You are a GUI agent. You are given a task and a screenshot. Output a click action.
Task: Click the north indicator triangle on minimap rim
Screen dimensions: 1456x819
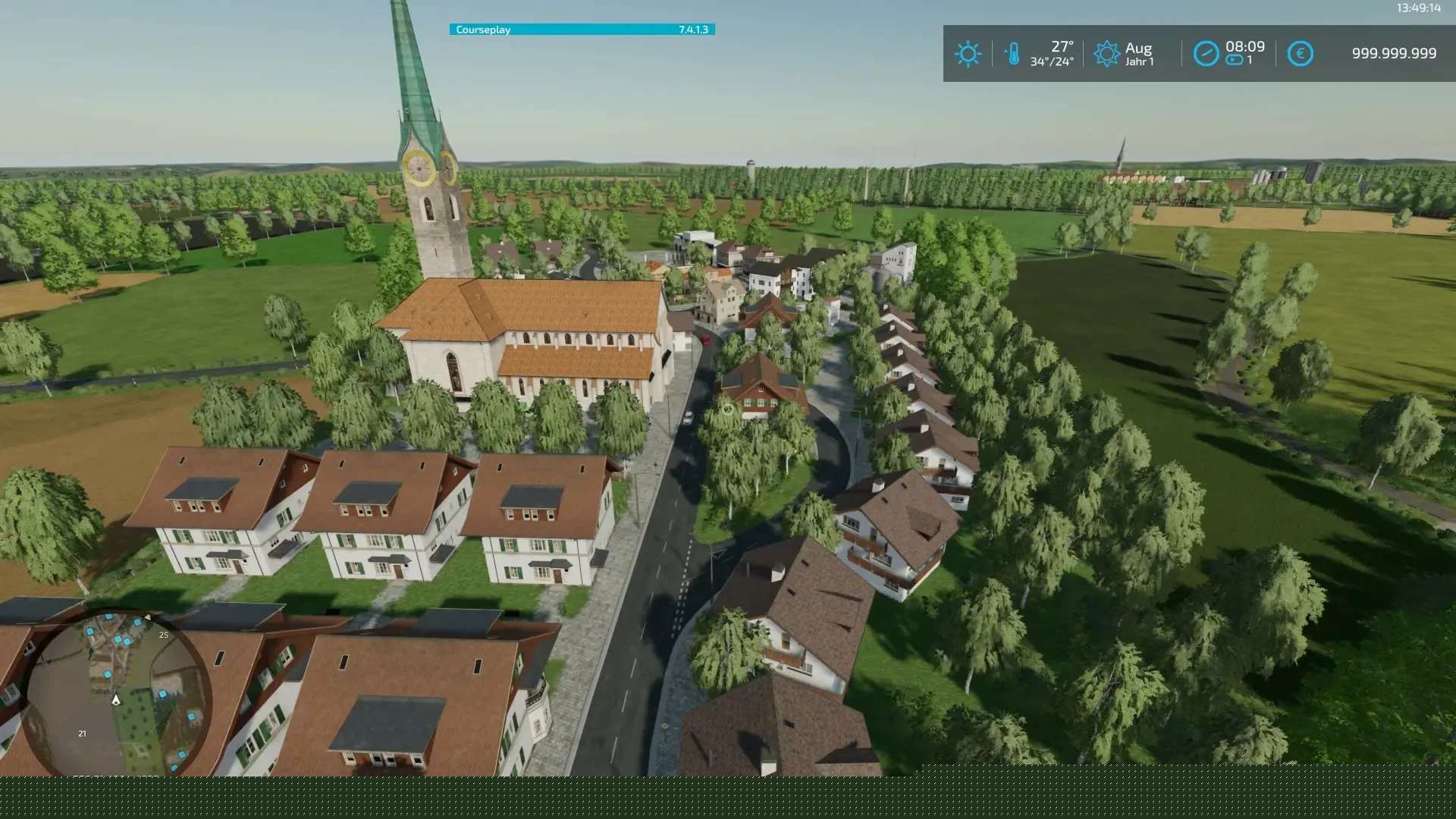(x=147, y=618)
